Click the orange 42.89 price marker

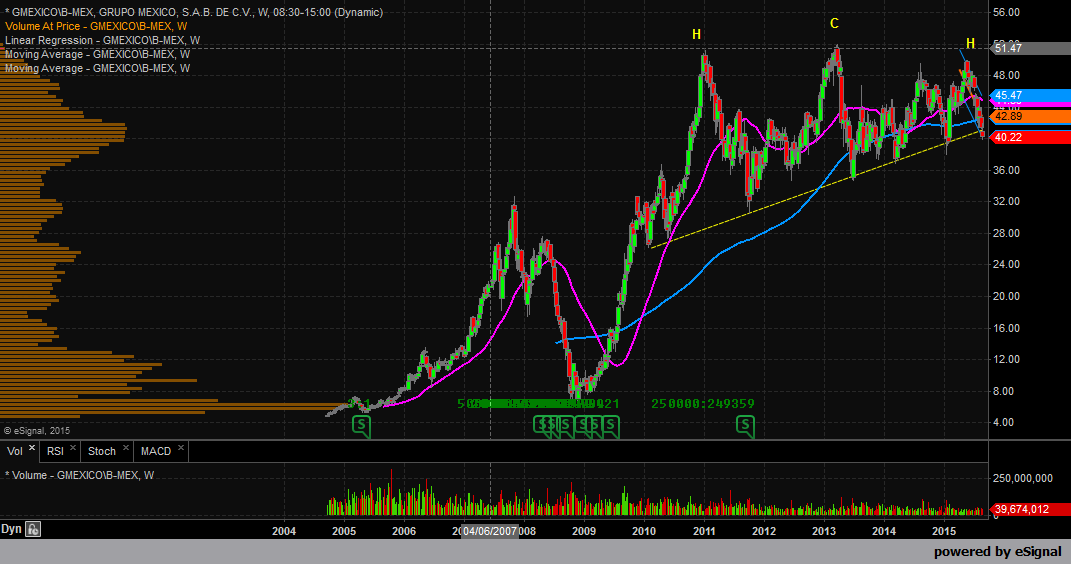(1031, 116)
